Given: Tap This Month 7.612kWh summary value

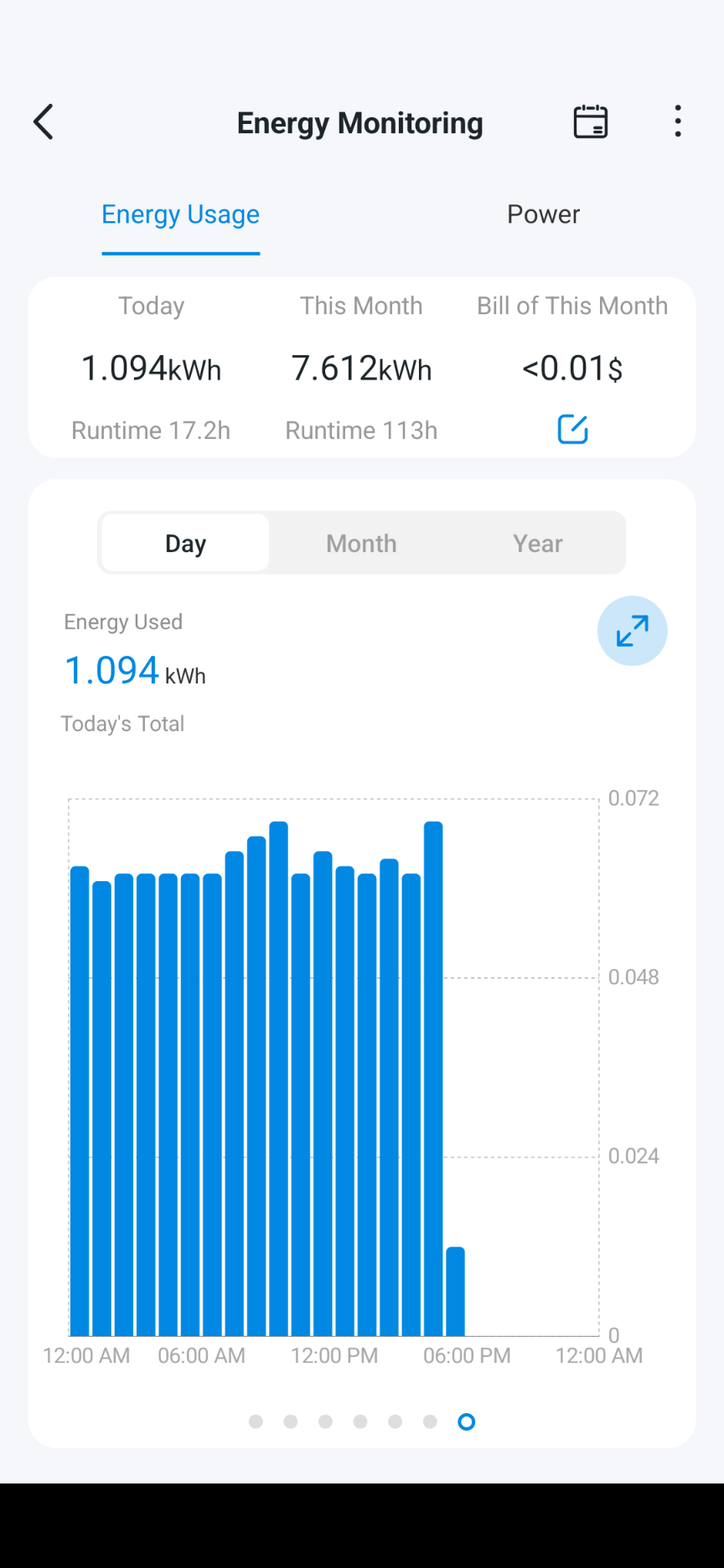Looking at the screenshot, I should [x=361, y=369].
